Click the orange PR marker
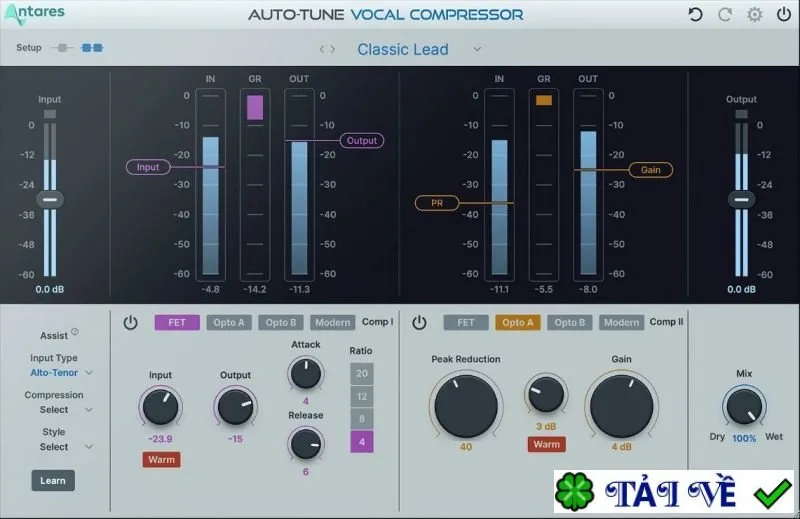Image resolution: width=800 pixels, height=519 pixels. coord(437,203)
